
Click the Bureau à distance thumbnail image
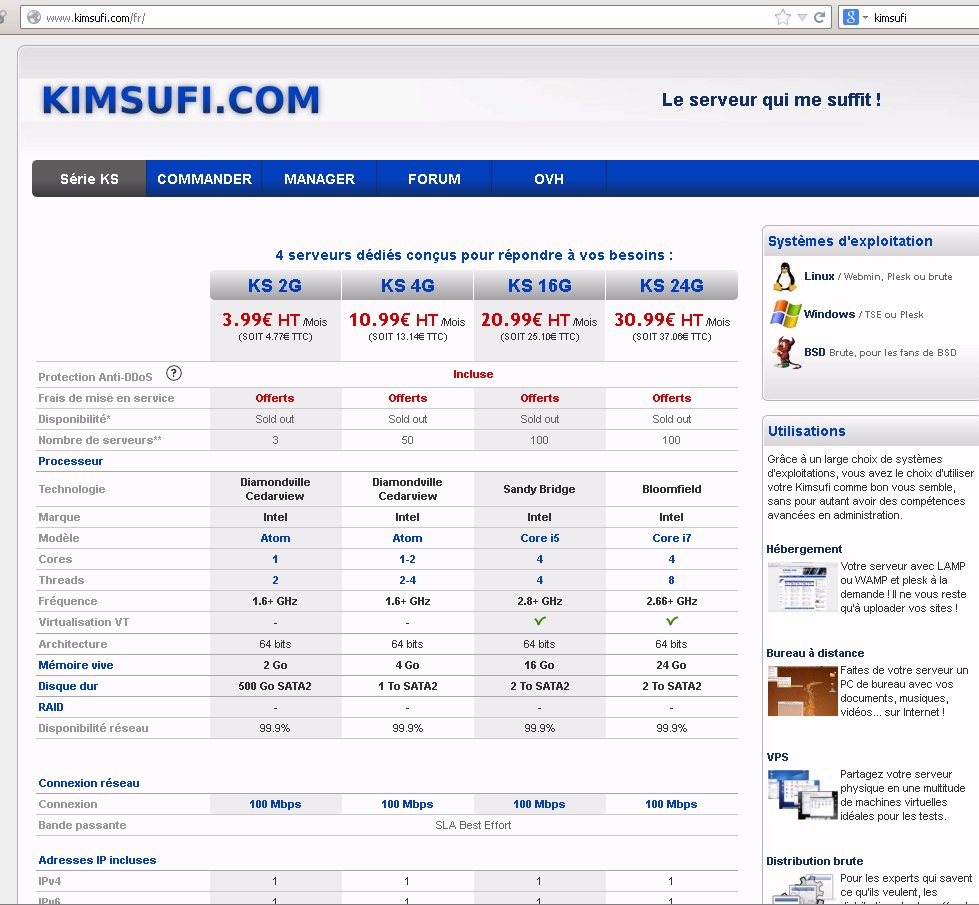coord(802,691)
